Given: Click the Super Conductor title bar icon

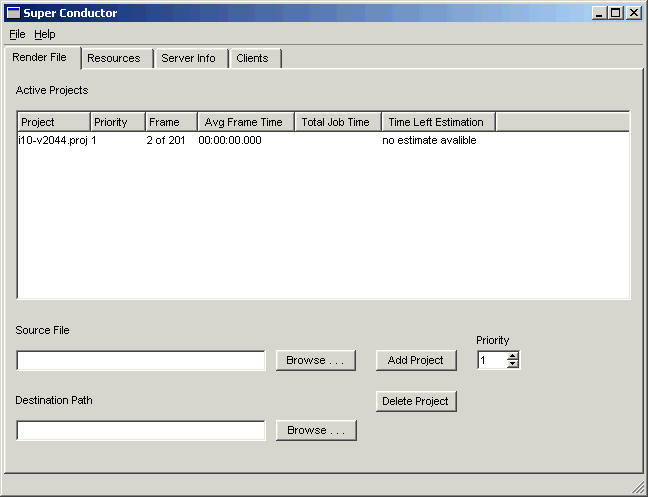Looking at the screenshot, I should (13, 13).
